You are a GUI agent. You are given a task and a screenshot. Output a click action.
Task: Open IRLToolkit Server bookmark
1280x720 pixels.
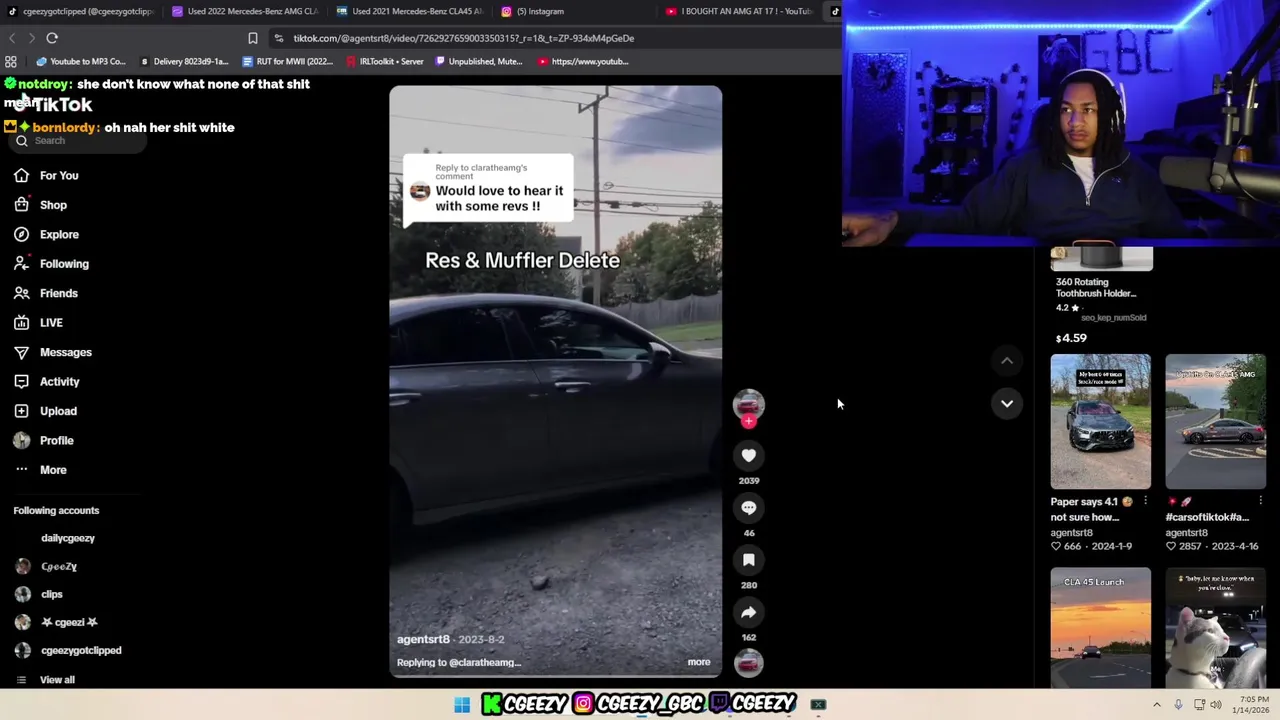tap(385, 61)
